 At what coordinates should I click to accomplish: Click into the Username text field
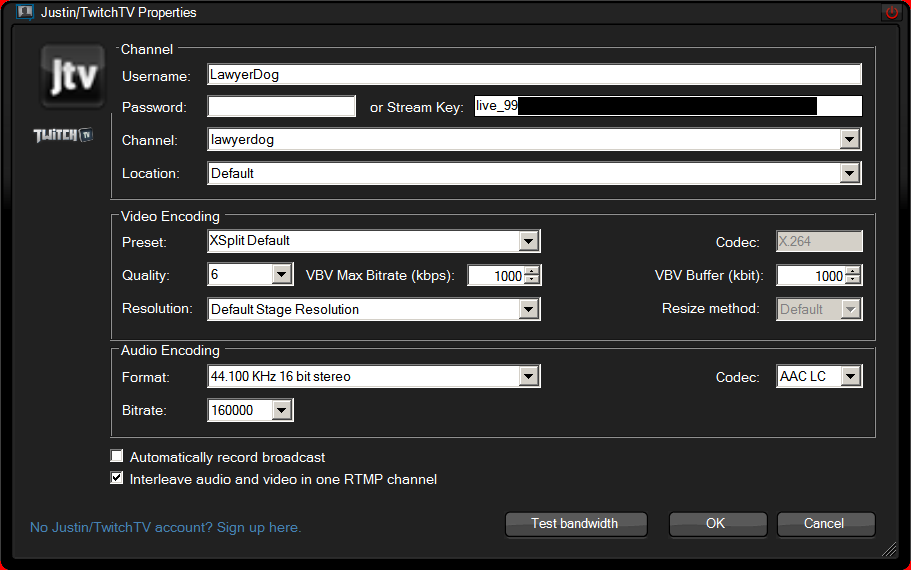[x=534, y=74]
